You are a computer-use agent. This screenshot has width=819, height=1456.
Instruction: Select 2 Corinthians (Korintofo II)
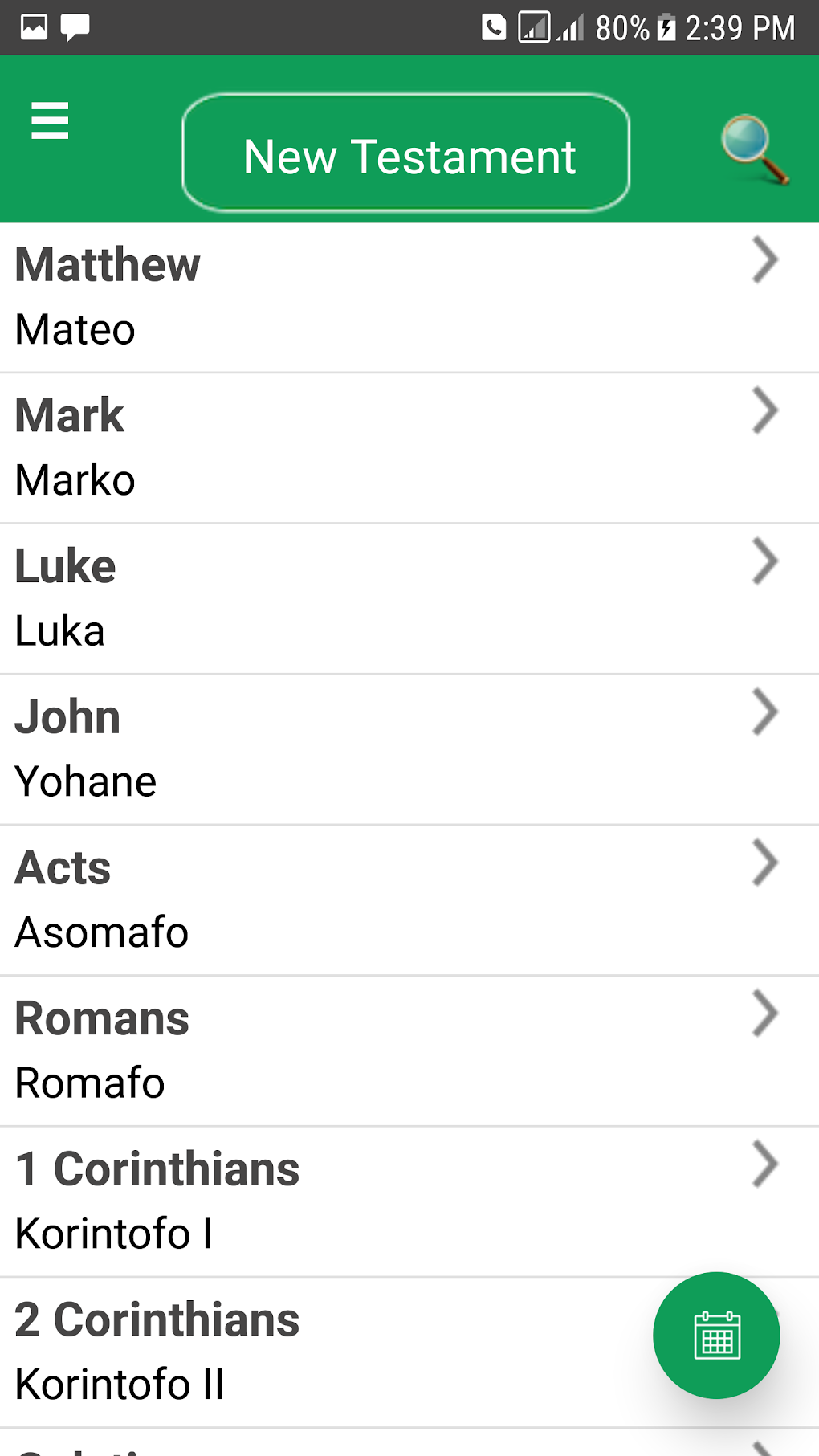pos(321,1352)
